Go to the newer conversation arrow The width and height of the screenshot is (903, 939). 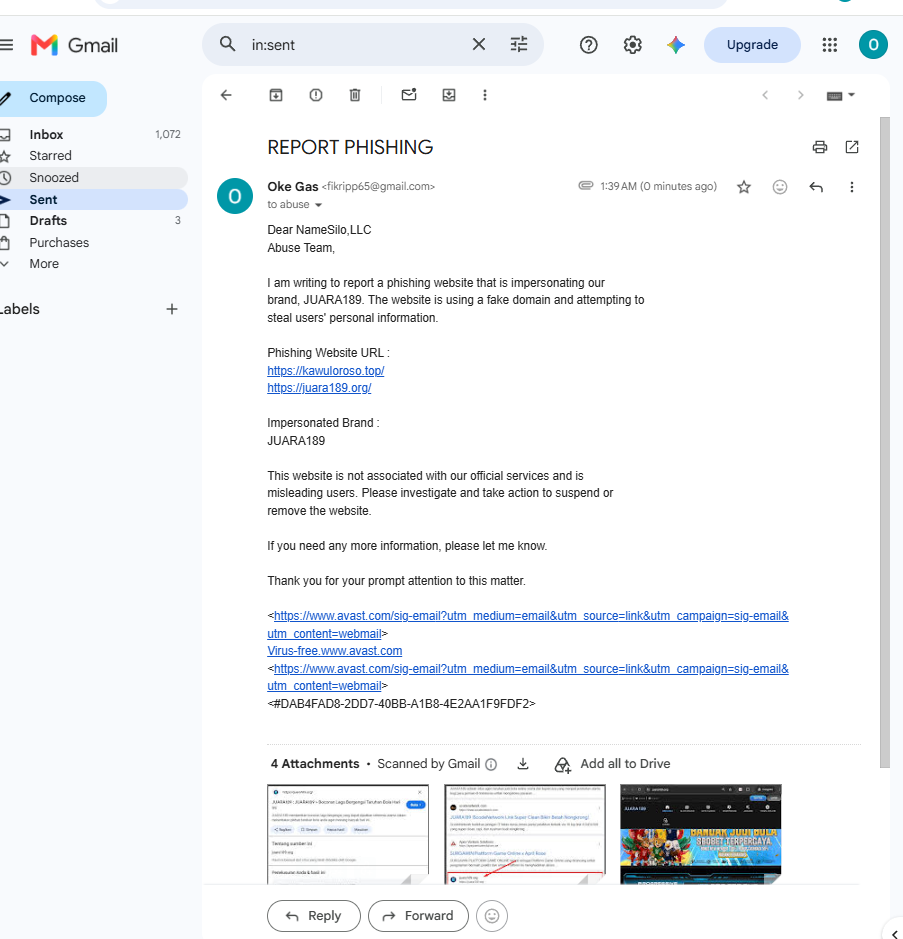[765, 95]
